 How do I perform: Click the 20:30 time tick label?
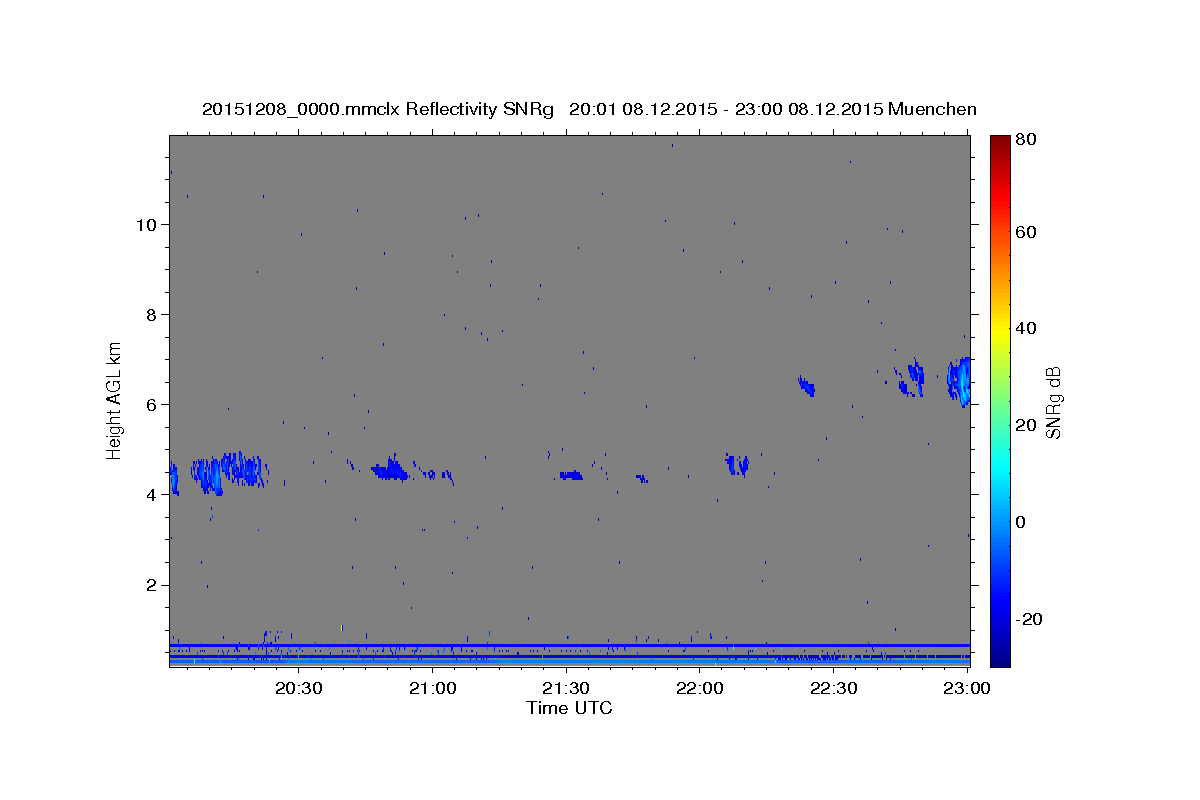click(x=299, y=688)
